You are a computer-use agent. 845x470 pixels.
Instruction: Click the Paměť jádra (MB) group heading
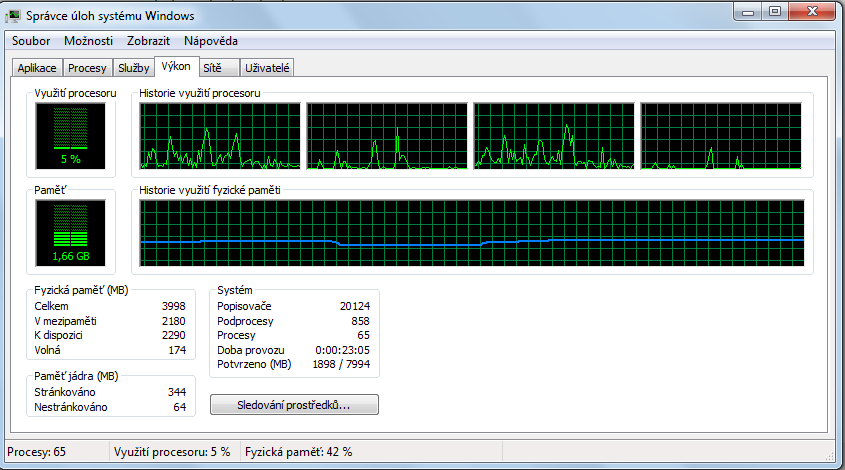point(76,376)
